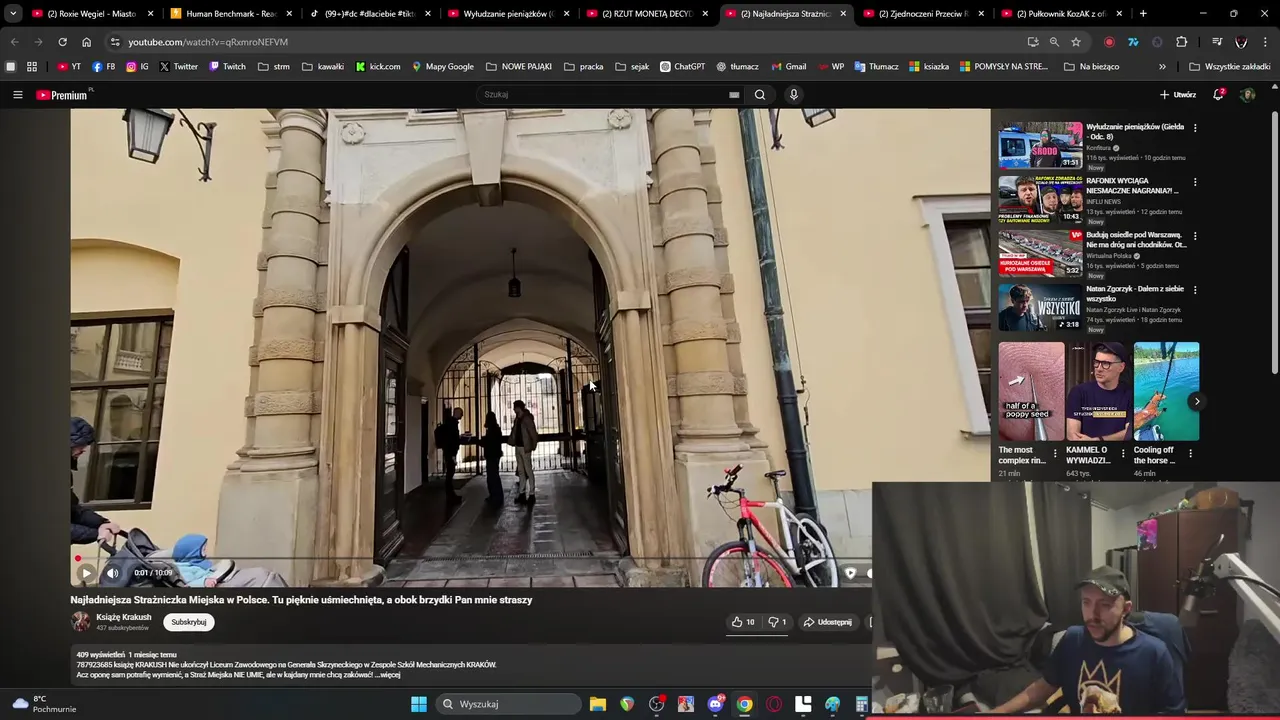Open Opera browser from the taskbar

pos(774,704)
